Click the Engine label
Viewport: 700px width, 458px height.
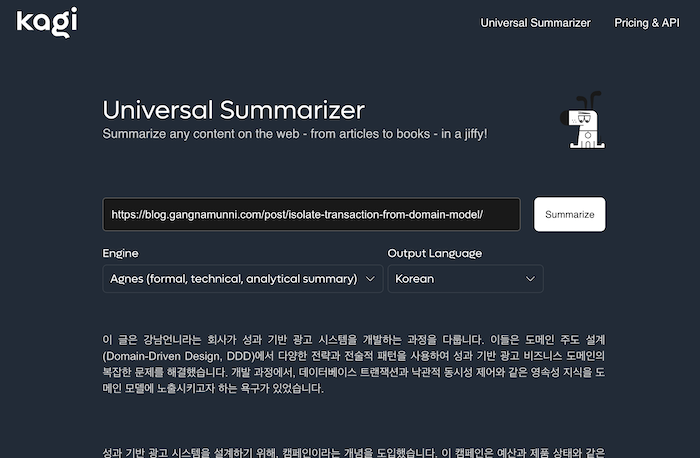click(121, 253)
